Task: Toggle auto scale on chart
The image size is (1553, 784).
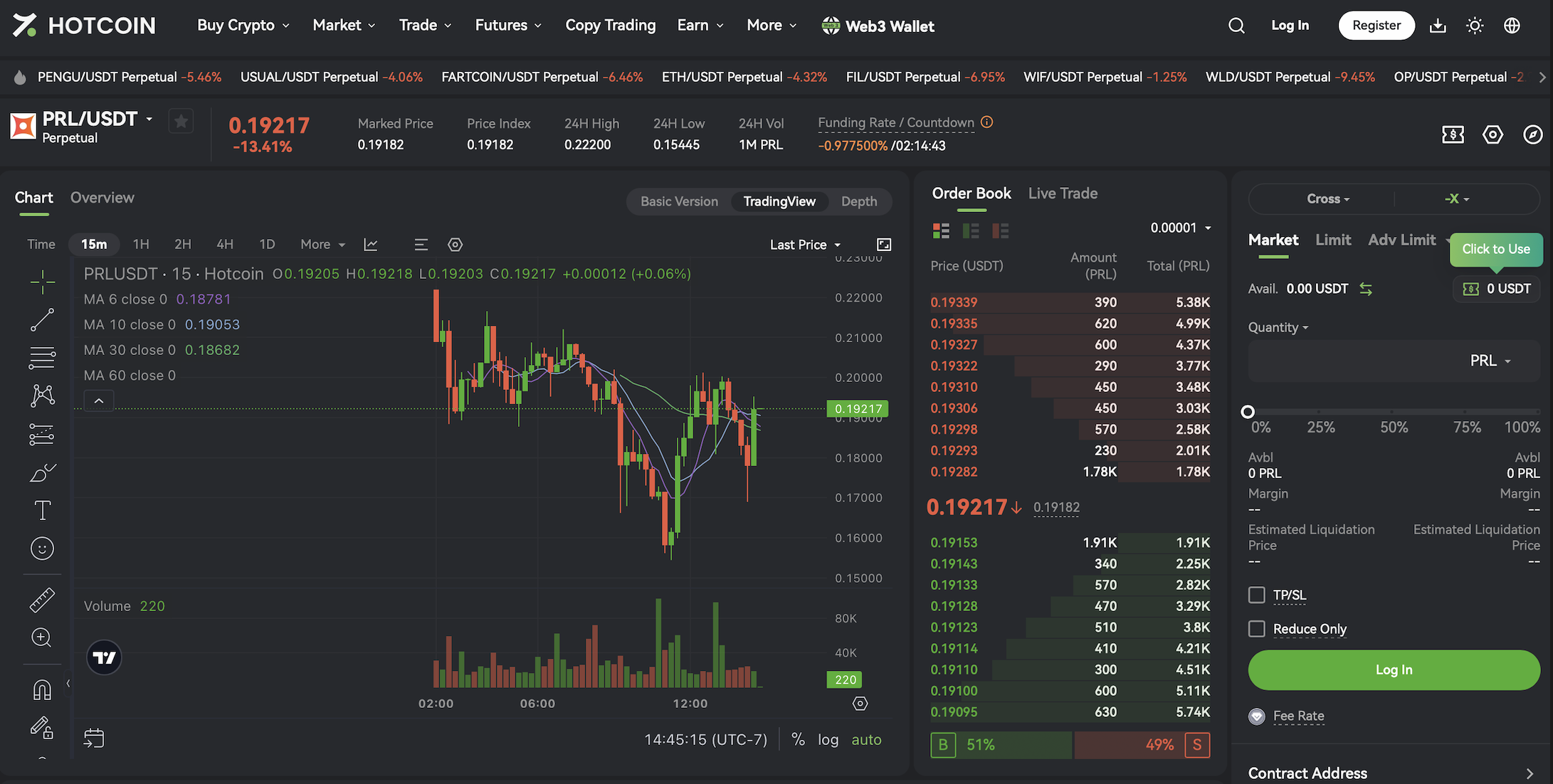Action: [x=866, y=740]
